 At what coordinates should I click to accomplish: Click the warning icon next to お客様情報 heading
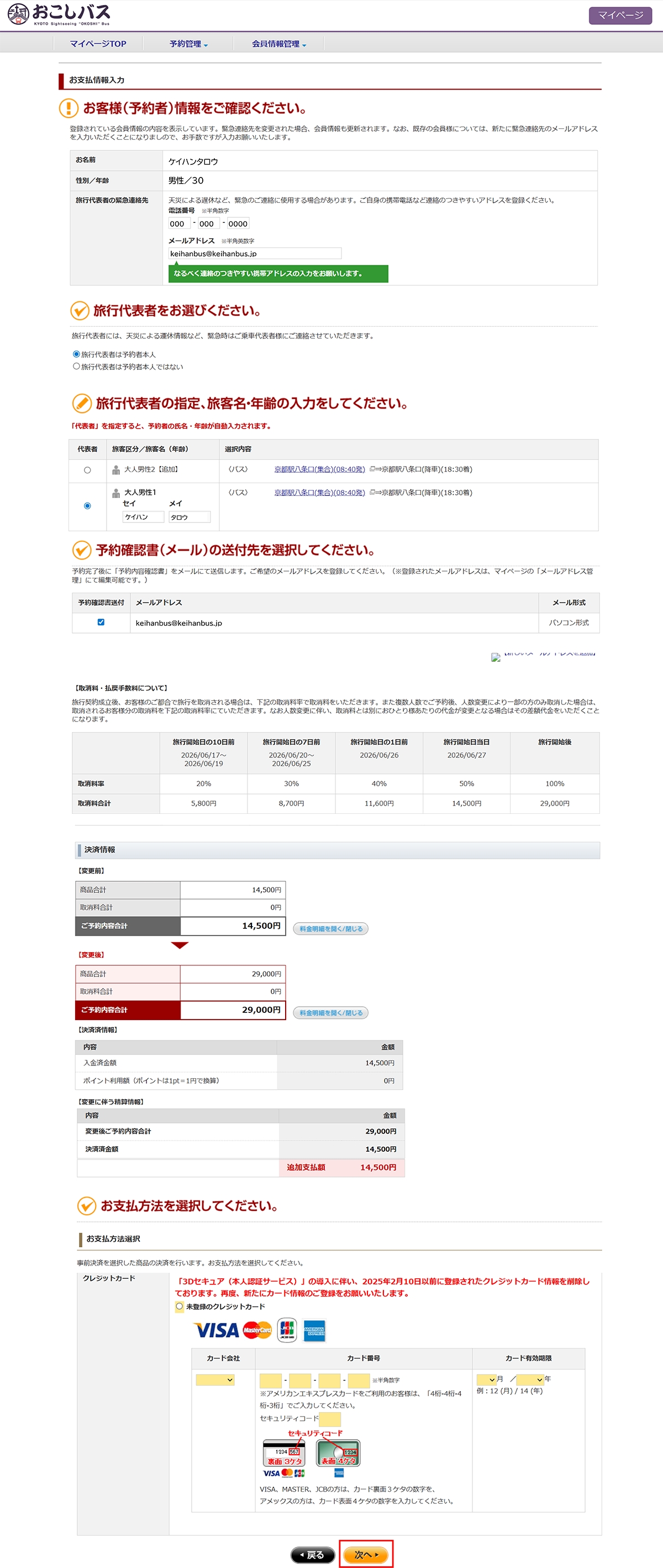68,108
